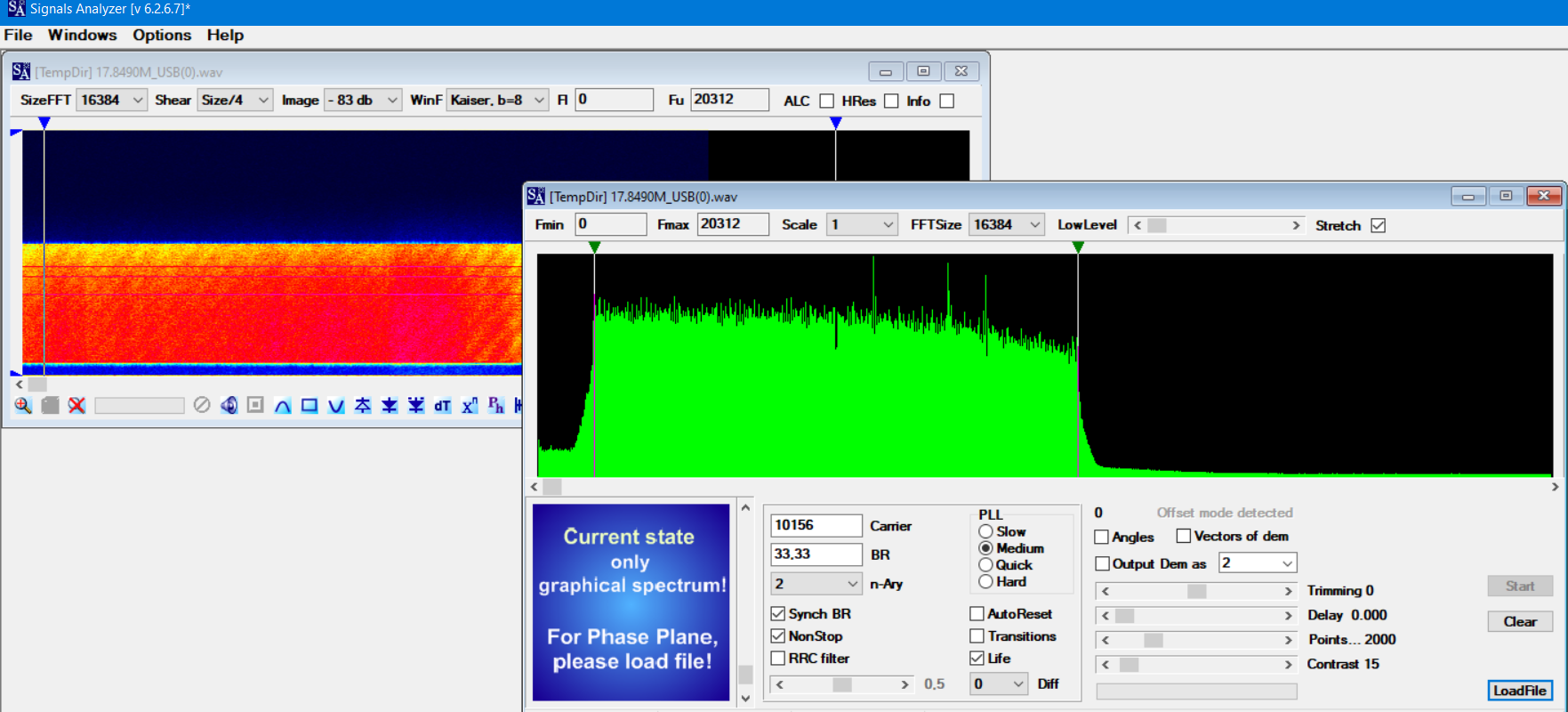Screen dimensions: 1568x712
Task: Select the rectangle filter icon
Action: [x=310, y=406]
